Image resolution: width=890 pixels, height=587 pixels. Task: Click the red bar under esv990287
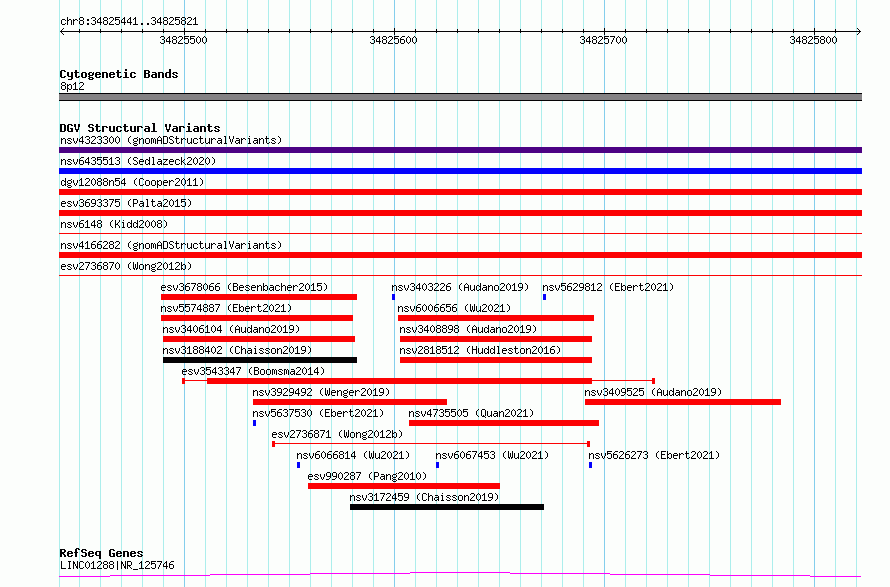coord(404,487)
